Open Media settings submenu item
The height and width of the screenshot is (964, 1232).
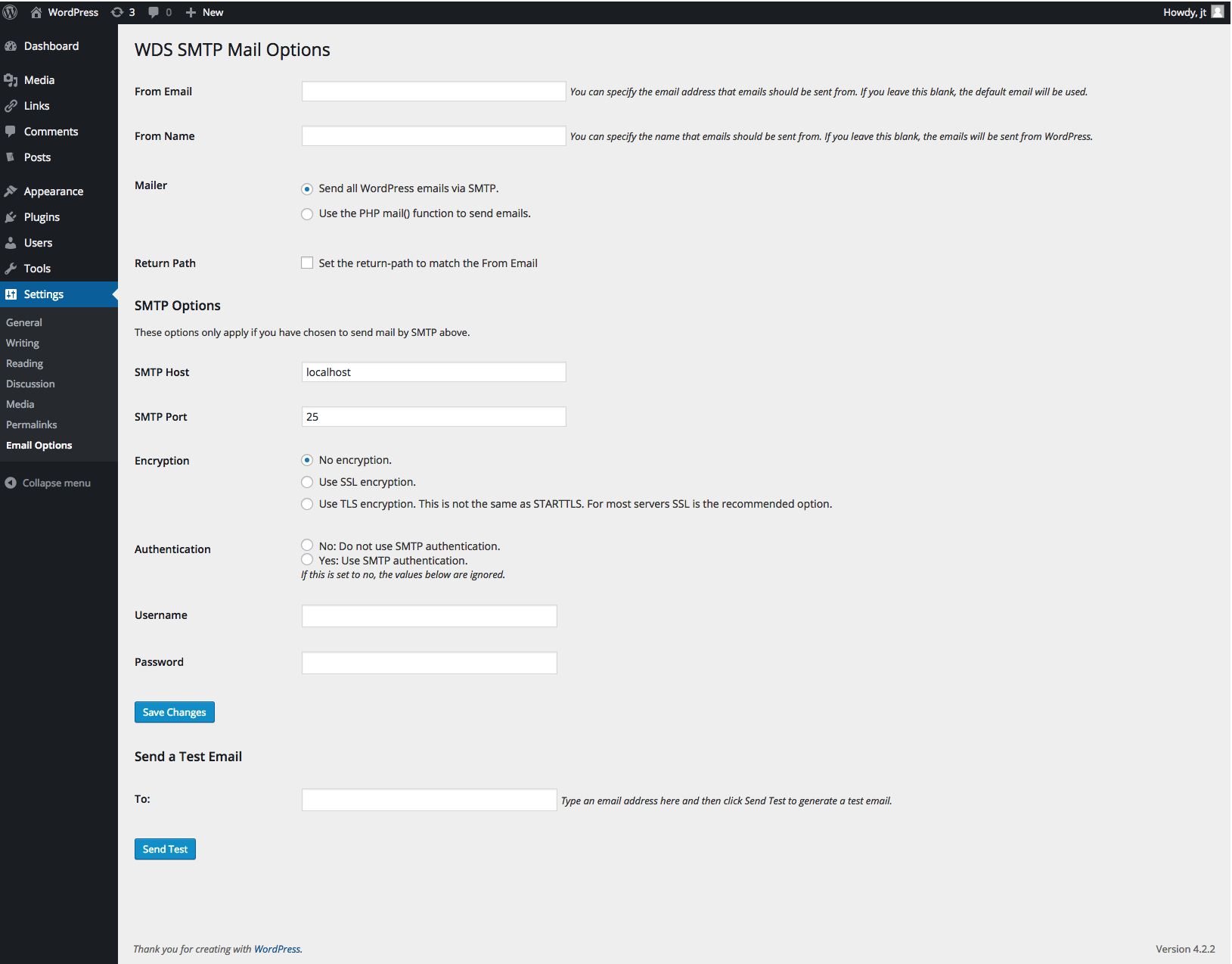20,404
